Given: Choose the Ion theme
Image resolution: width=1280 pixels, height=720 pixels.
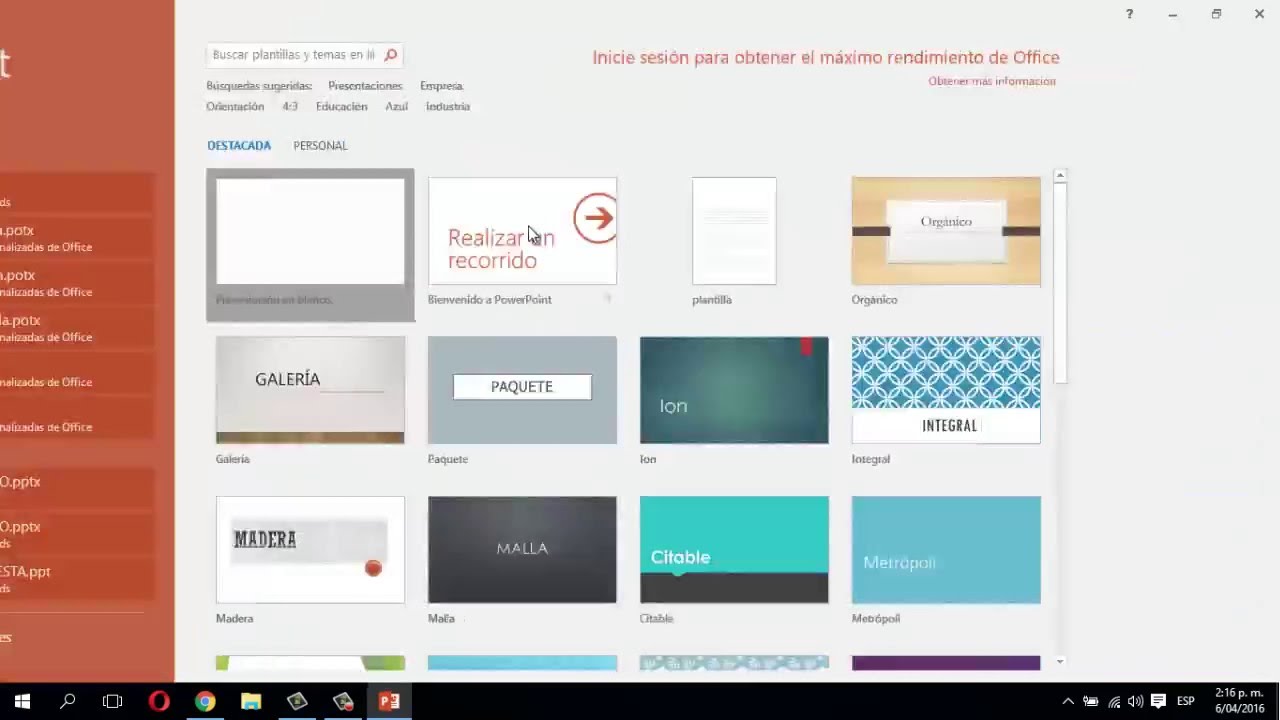Looking at the screenshot, I should tap(734, 390).
